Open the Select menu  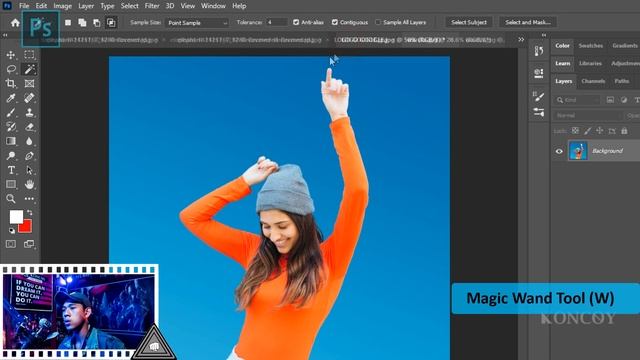129,6
